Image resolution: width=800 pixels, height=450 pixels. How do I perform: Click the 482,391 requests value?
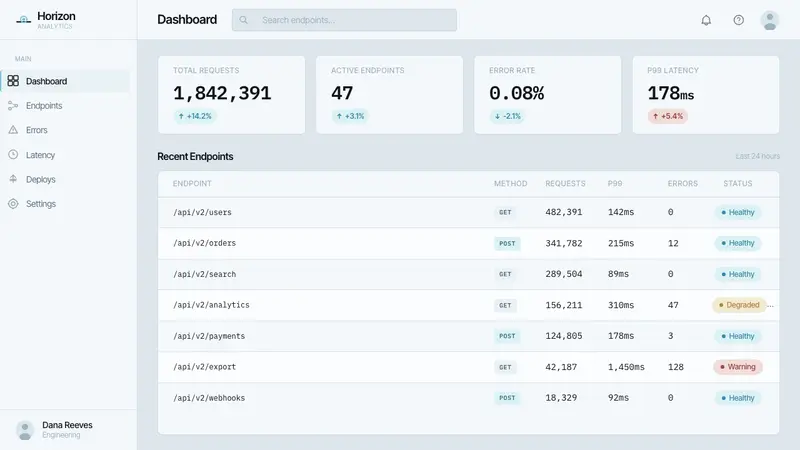pyautogui.click(x=564, y=212)
